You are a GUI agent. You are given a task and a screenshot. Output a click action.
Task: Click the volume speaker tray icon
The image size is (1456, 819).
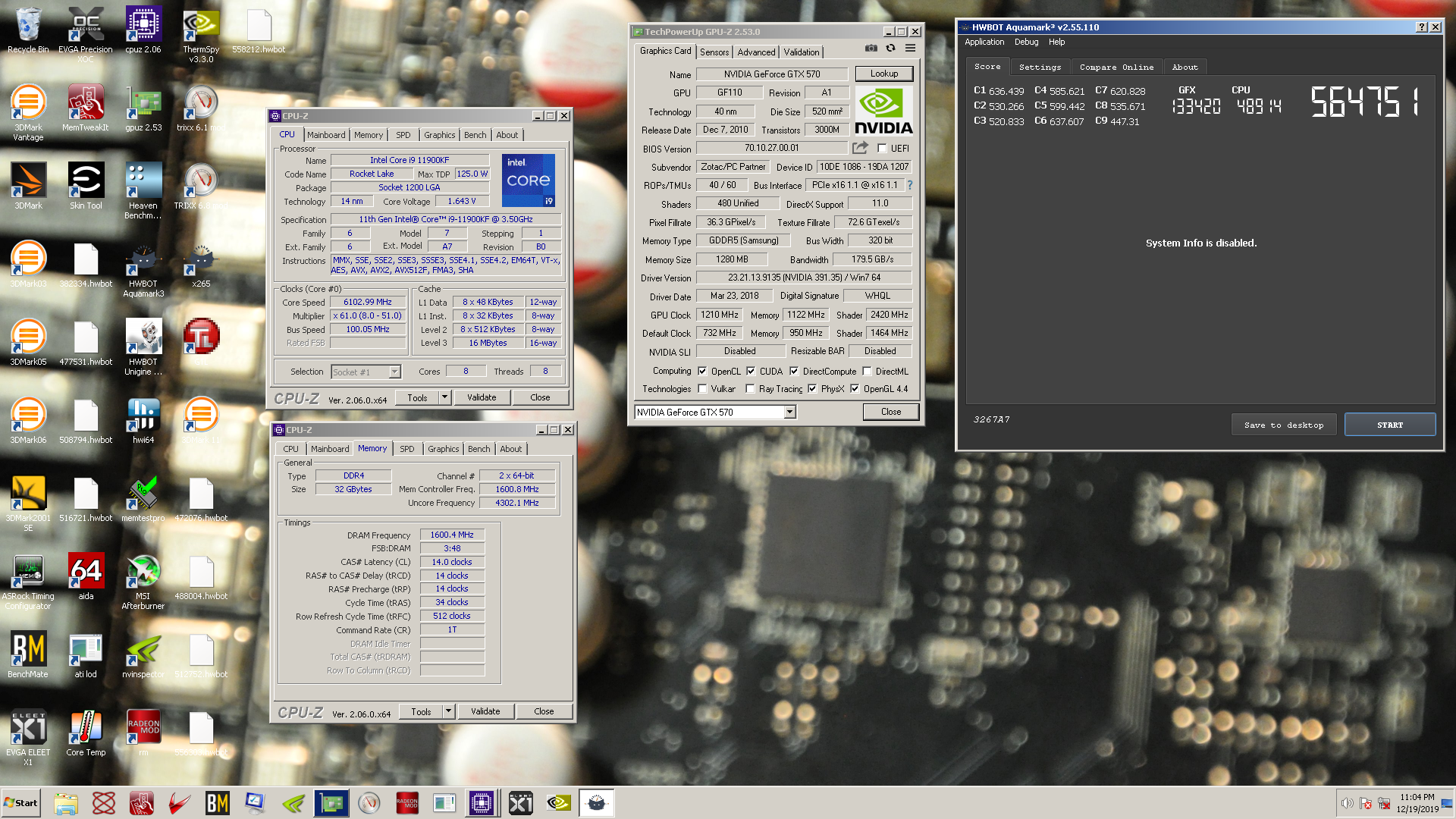click(x=1347, y=803)
